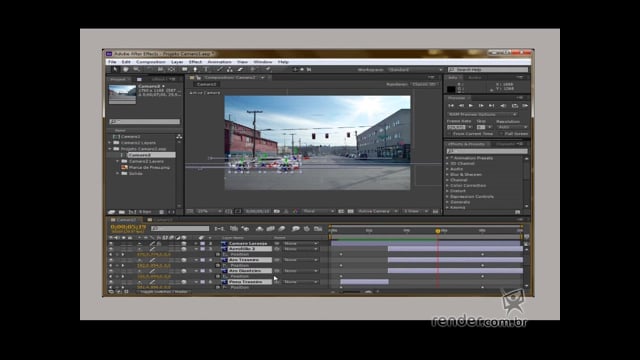Open the Composition menu

[x=151, y=62]
